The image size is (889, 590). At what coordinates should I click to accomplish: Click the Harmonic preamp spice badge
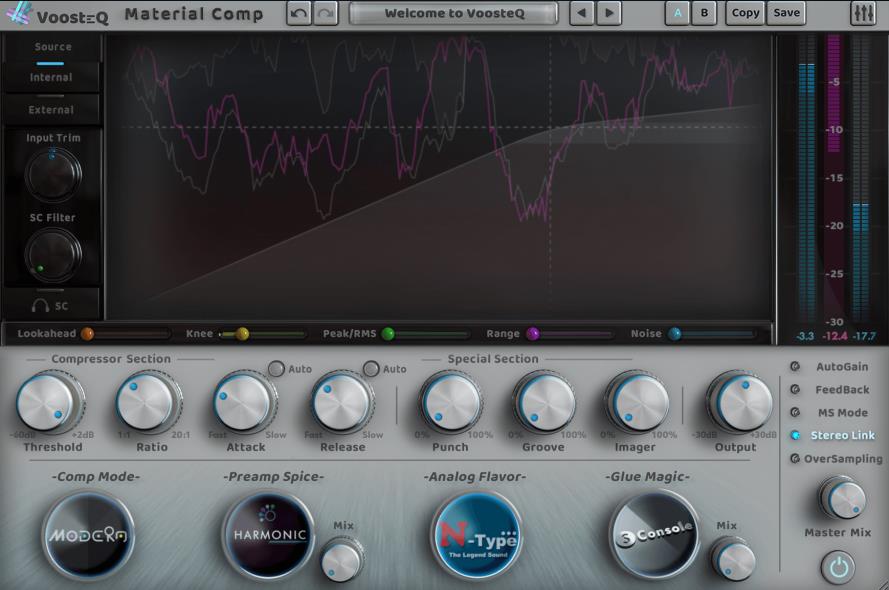click(x=267, y=535)
